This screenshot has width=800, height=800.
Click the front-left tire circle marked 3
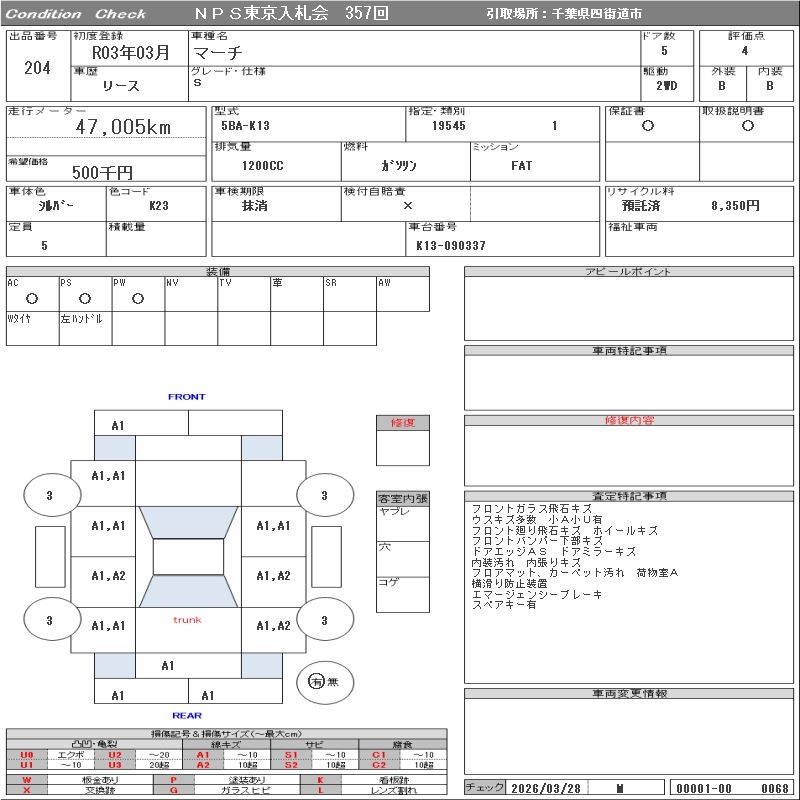[x=50, y=495]
